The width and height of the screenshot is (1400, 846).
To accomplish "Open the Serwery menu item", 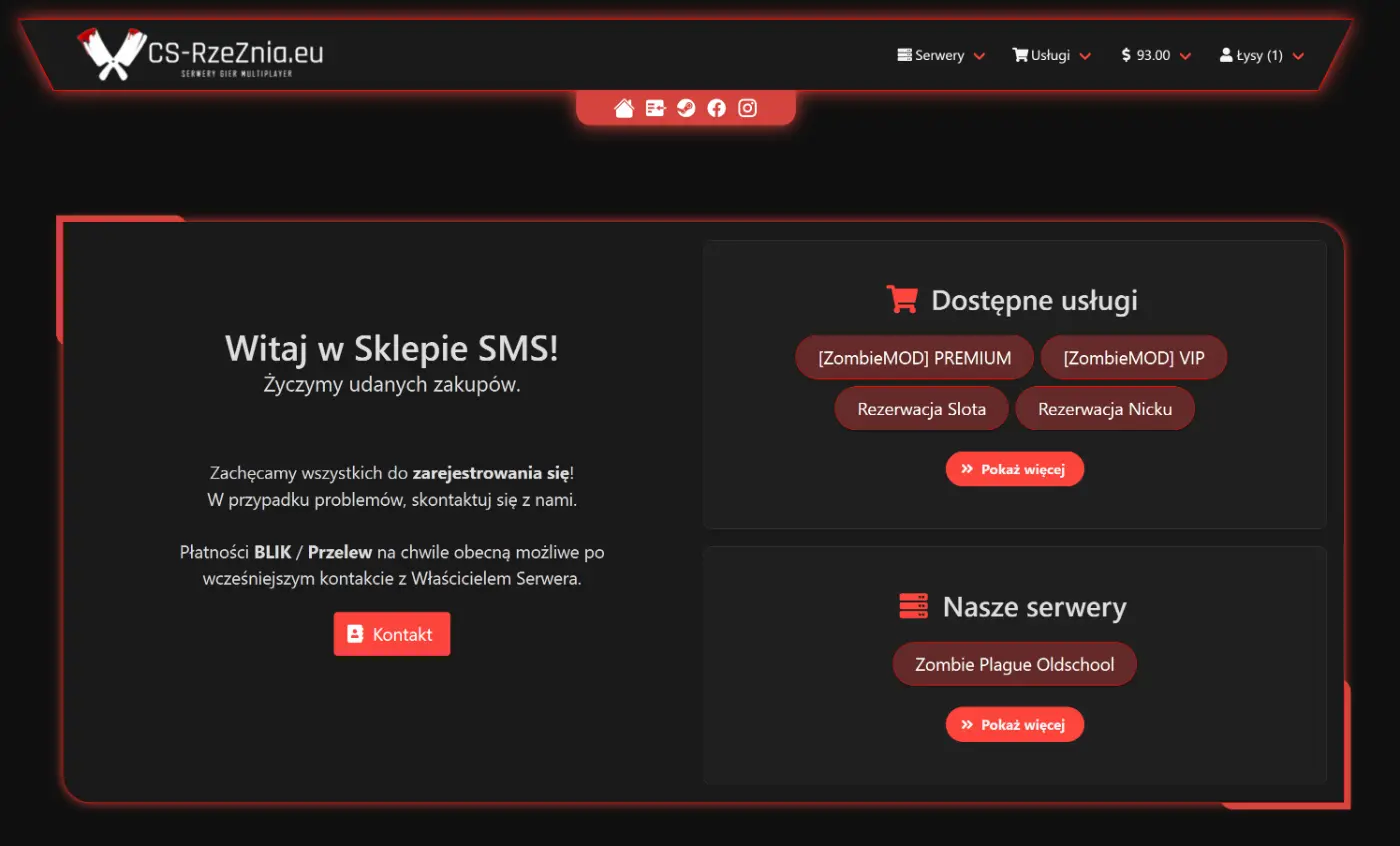I will pos(938,55).
